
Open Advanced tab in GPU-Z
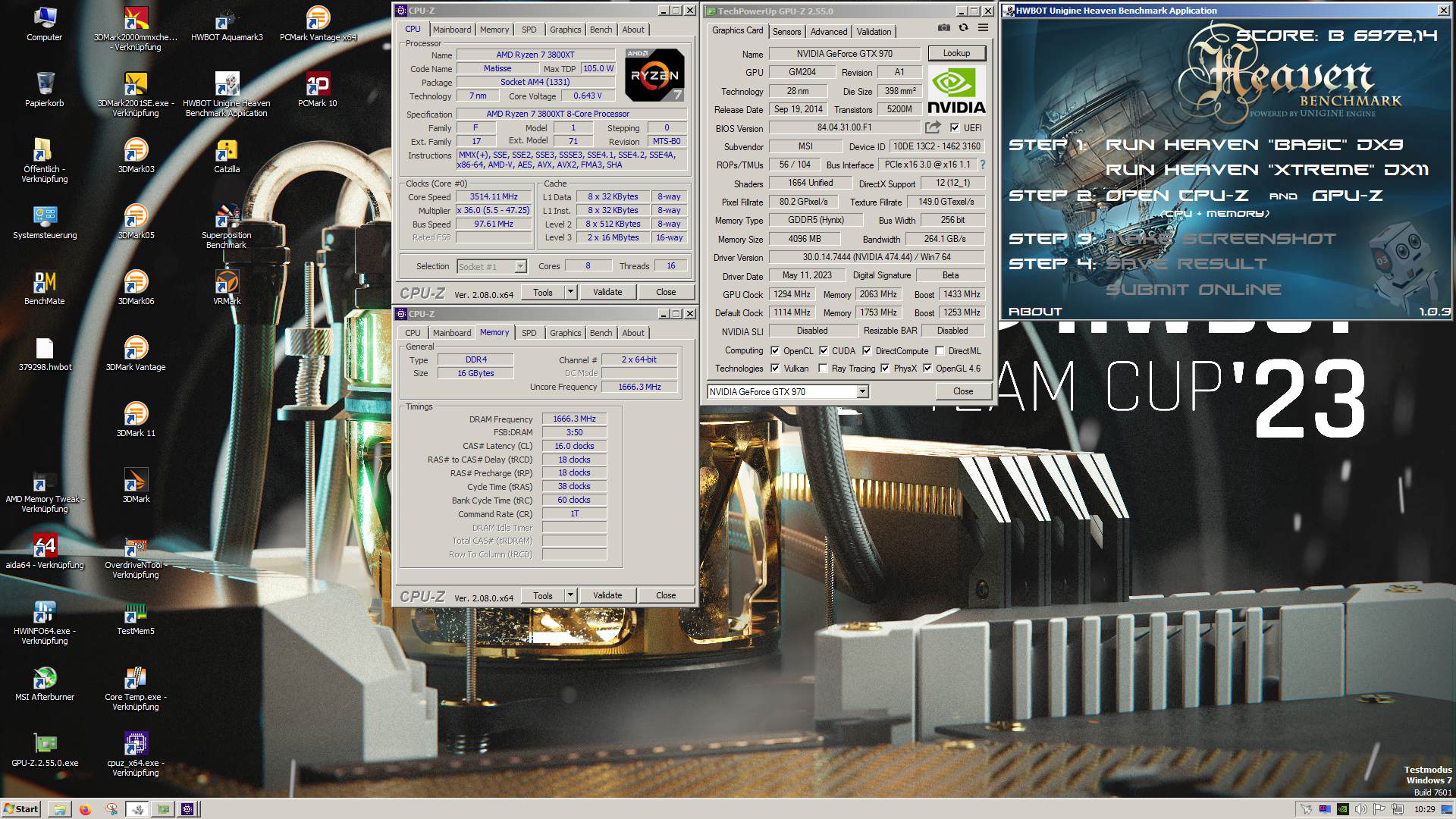click(829, 31)
